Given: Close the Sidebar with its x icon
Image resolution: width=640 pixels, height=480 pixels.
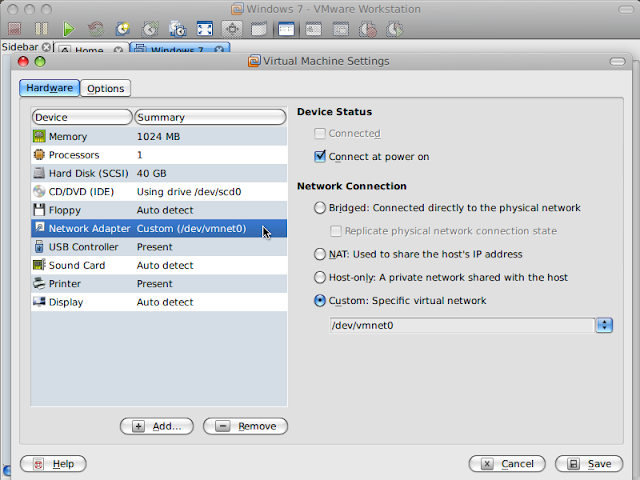Looking at the screenshot, I should point(47,47).
